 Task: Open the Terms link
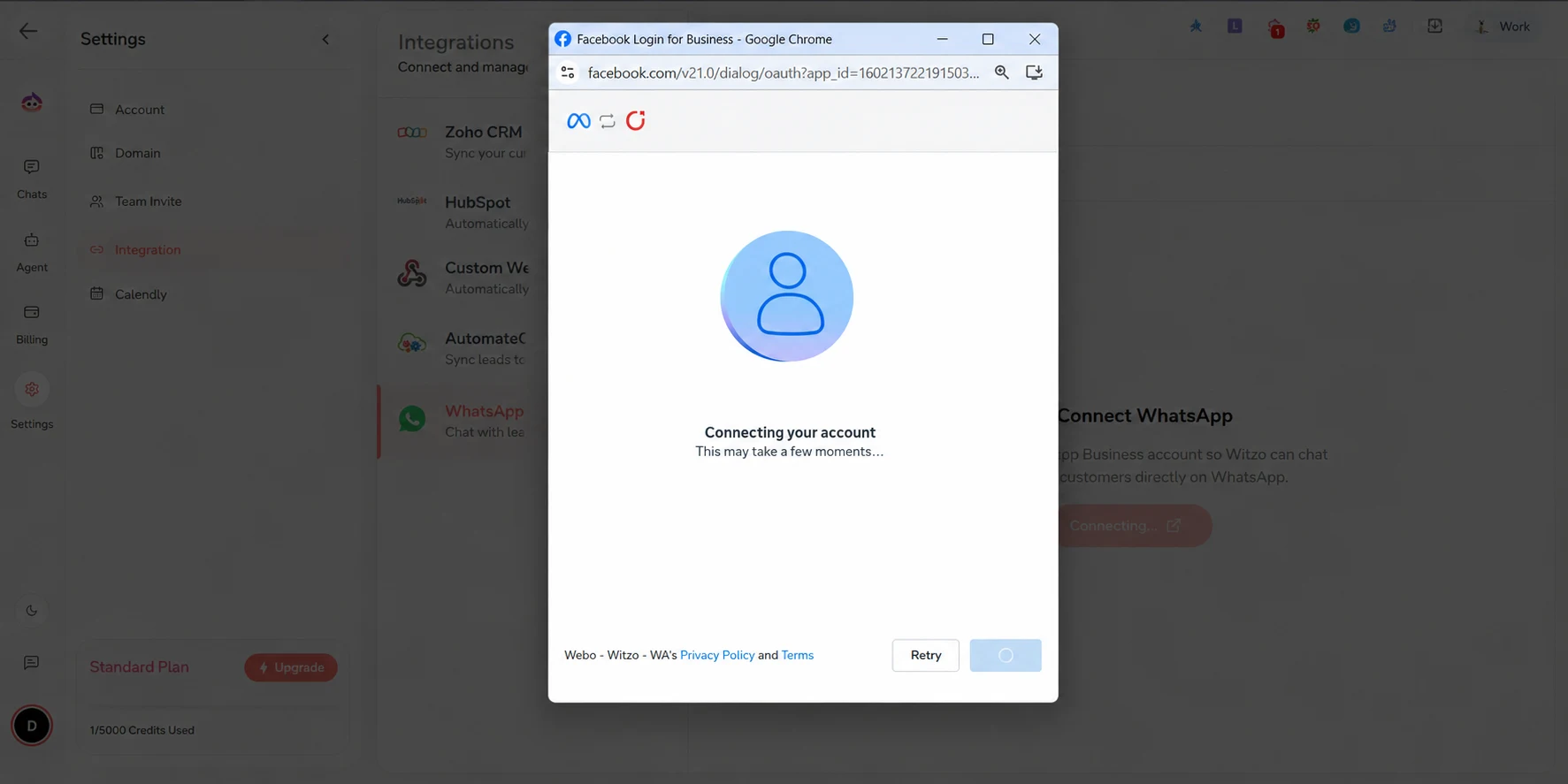click(798, 655)
